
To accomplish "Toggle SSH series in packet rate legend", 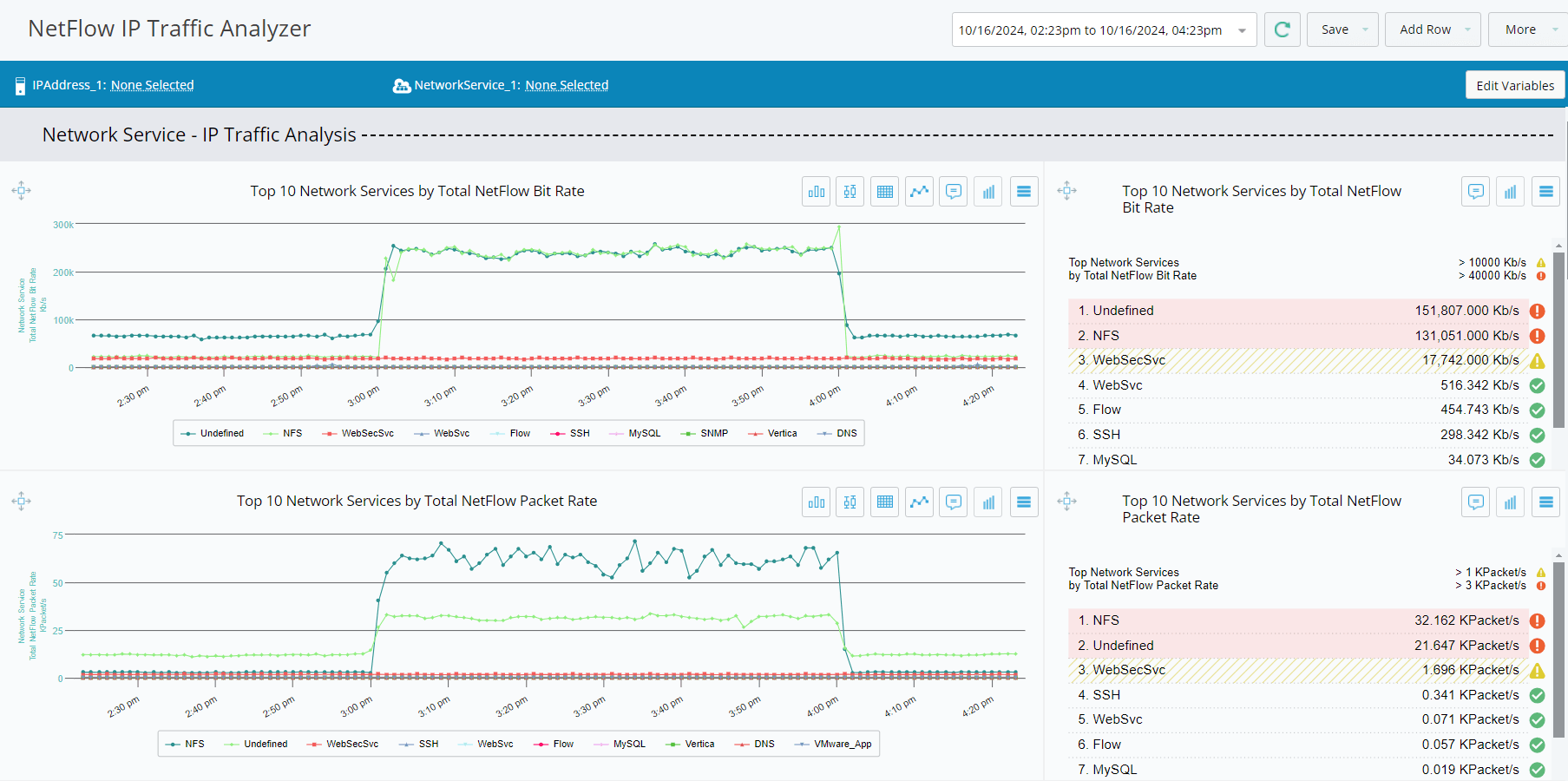I will pos(419,744).
